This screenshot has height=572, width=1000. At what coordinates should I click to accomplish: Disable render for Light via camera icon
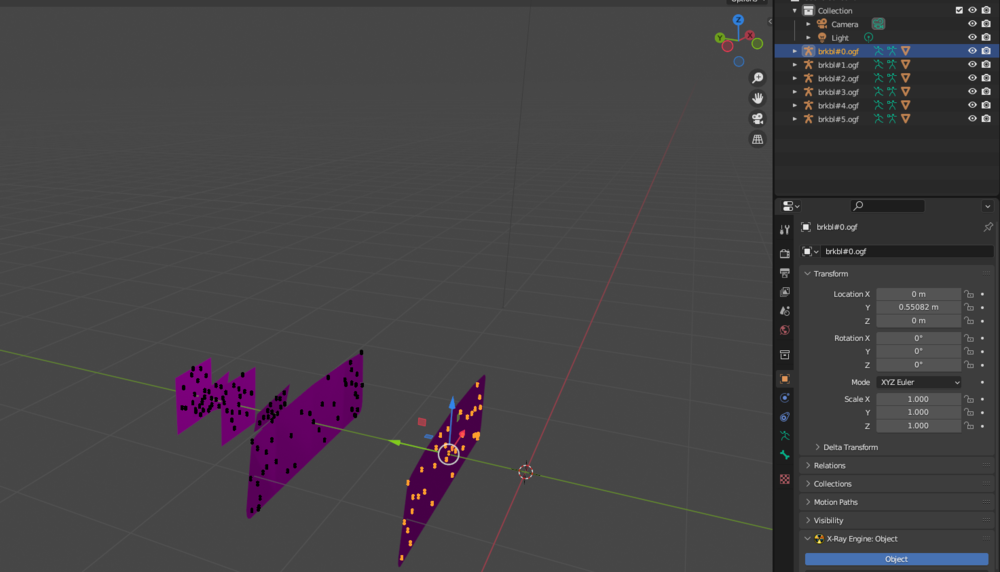(x=986, y=38)
